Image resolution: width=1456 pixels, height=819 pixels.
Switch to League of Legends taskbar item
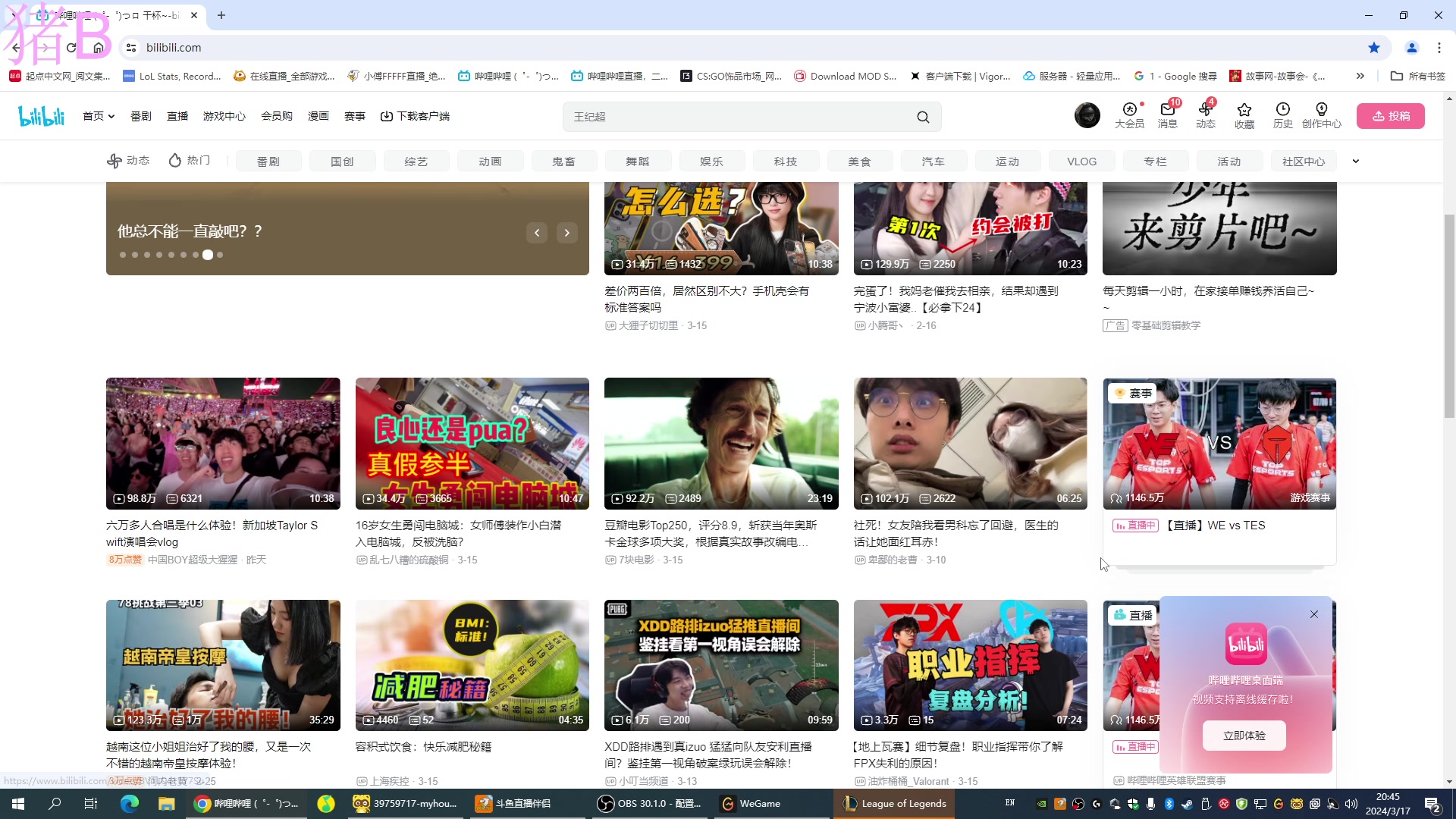click(x=896, y=804)
